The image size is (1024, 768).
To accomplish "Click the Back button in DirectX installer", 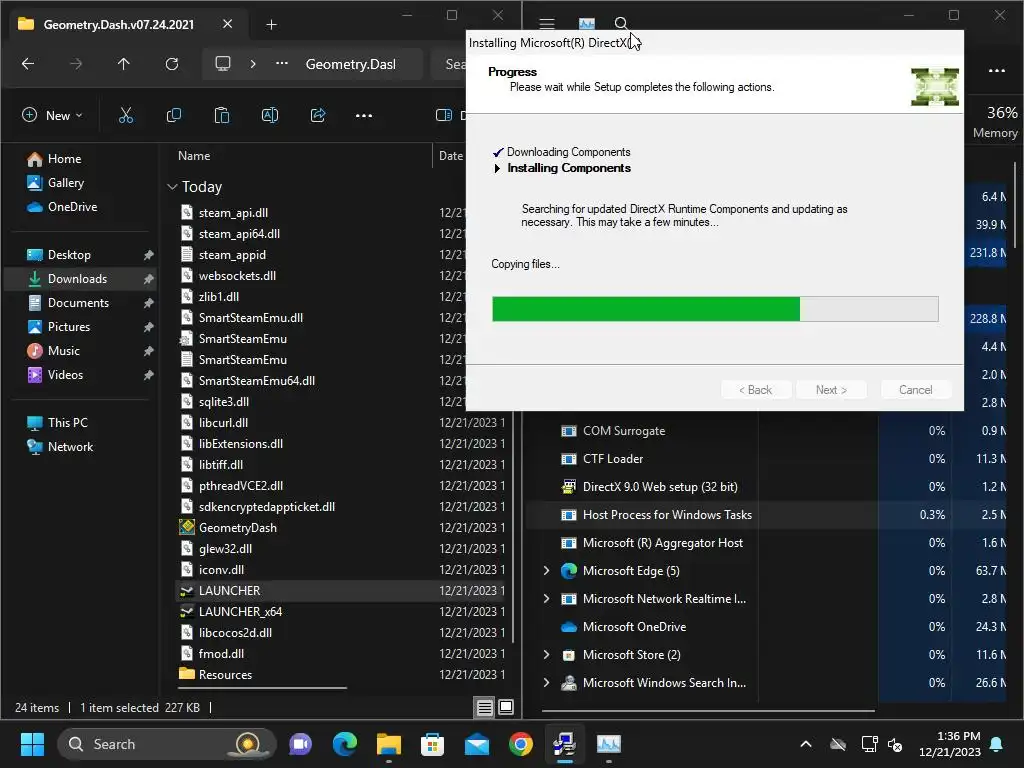I will (756, 390).
